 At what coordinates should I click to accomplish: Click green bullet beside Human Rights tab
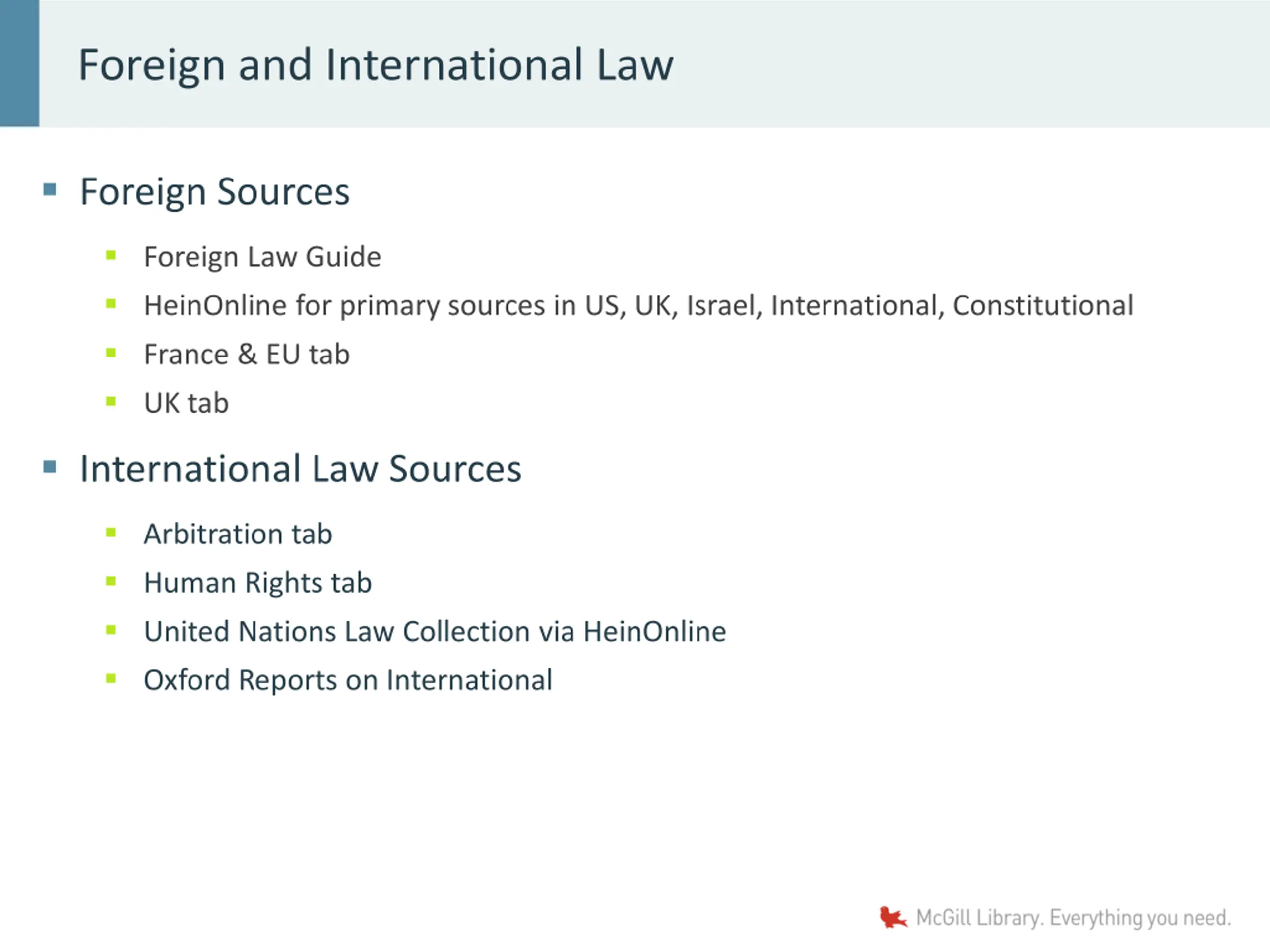pos(111,581)
